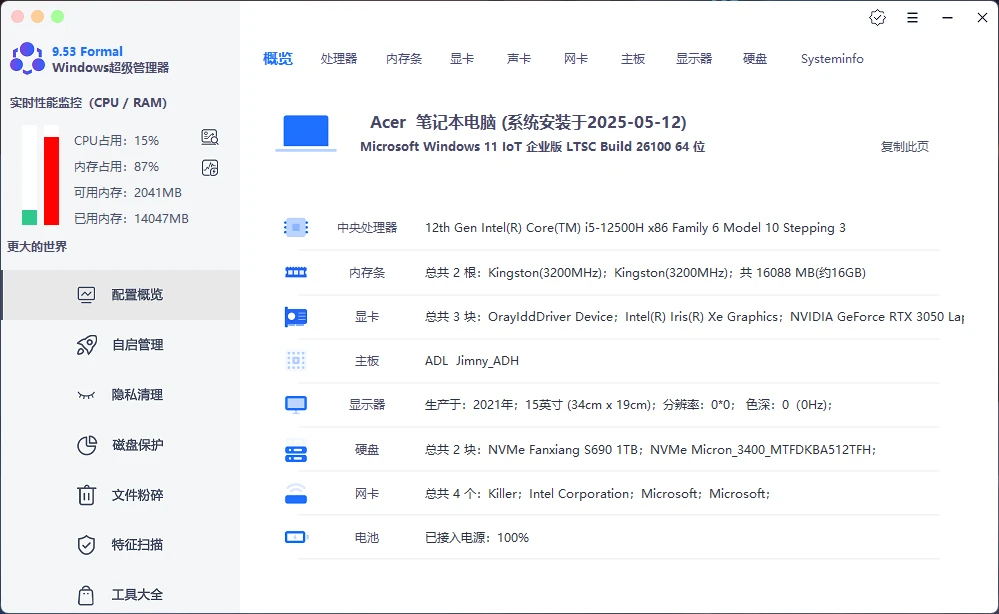
Task: Click the OrayIddDriver graphics details text
Action: pos(694,317)
